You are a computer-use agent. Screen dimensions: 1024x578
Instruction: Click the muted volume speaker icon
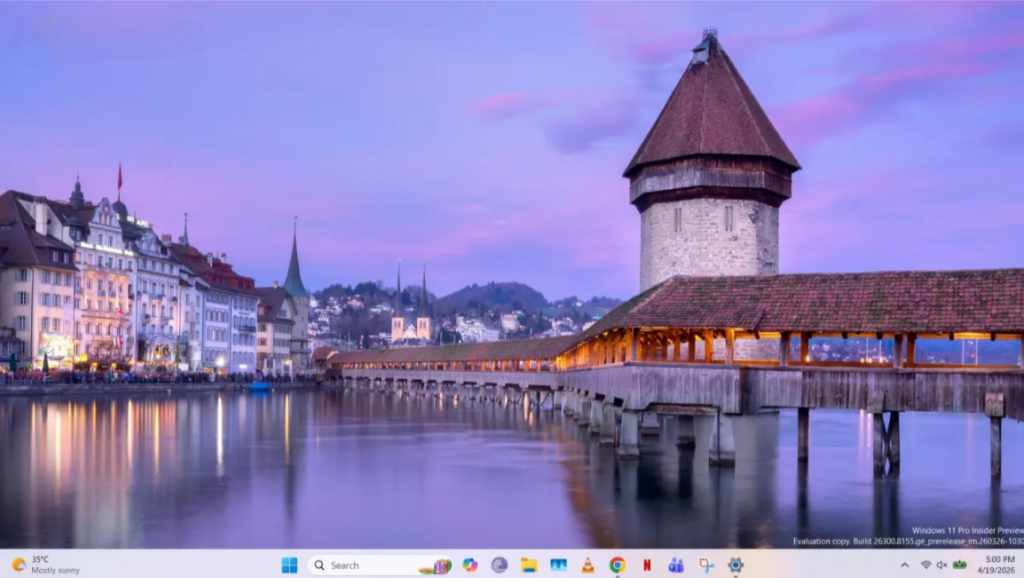[942, 565]
